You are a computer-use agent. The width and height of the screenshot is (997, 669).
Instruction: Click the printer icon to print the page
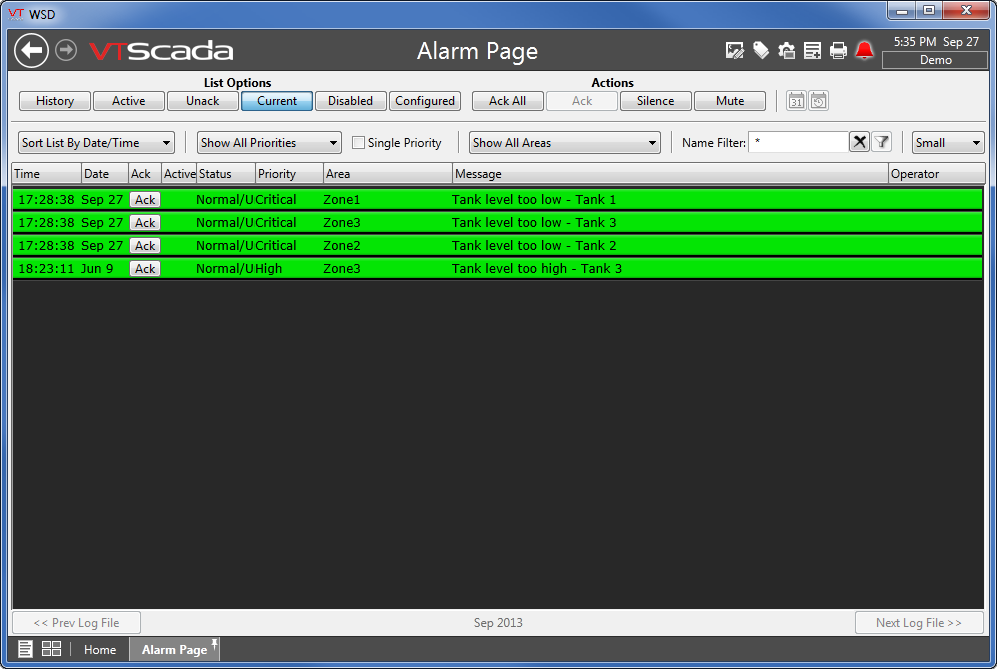point(838,50)
